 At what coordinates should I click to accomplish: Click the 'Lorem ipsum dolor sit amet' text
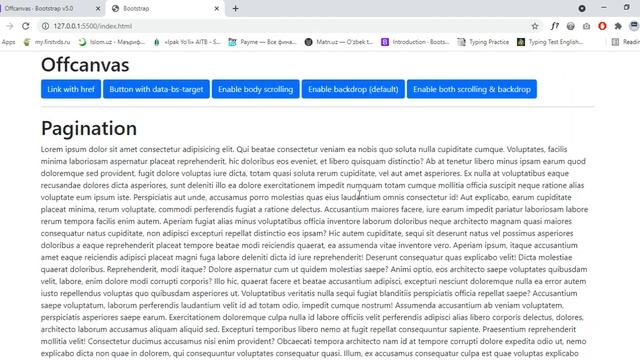(89, 149)
